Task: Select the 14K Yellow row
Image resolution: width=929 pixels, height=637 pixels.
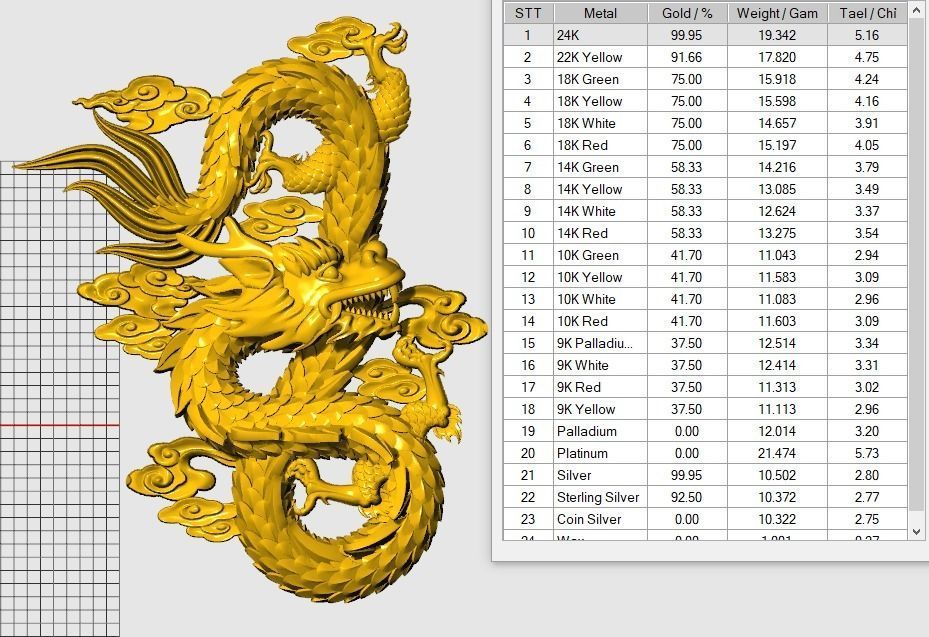Action: [706, 189]
